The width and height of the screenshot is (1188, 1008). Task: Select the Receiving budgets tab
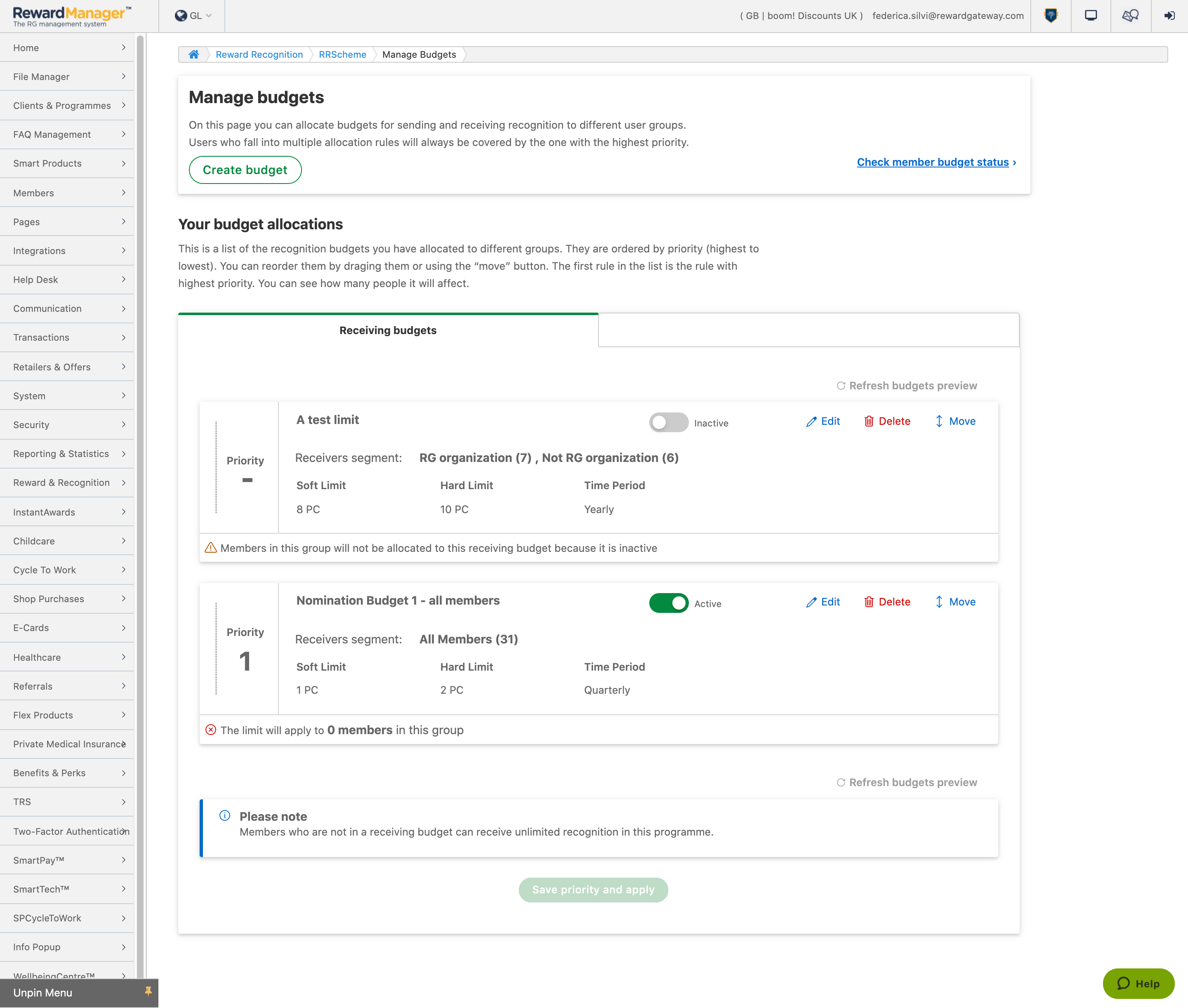point(388,330)
